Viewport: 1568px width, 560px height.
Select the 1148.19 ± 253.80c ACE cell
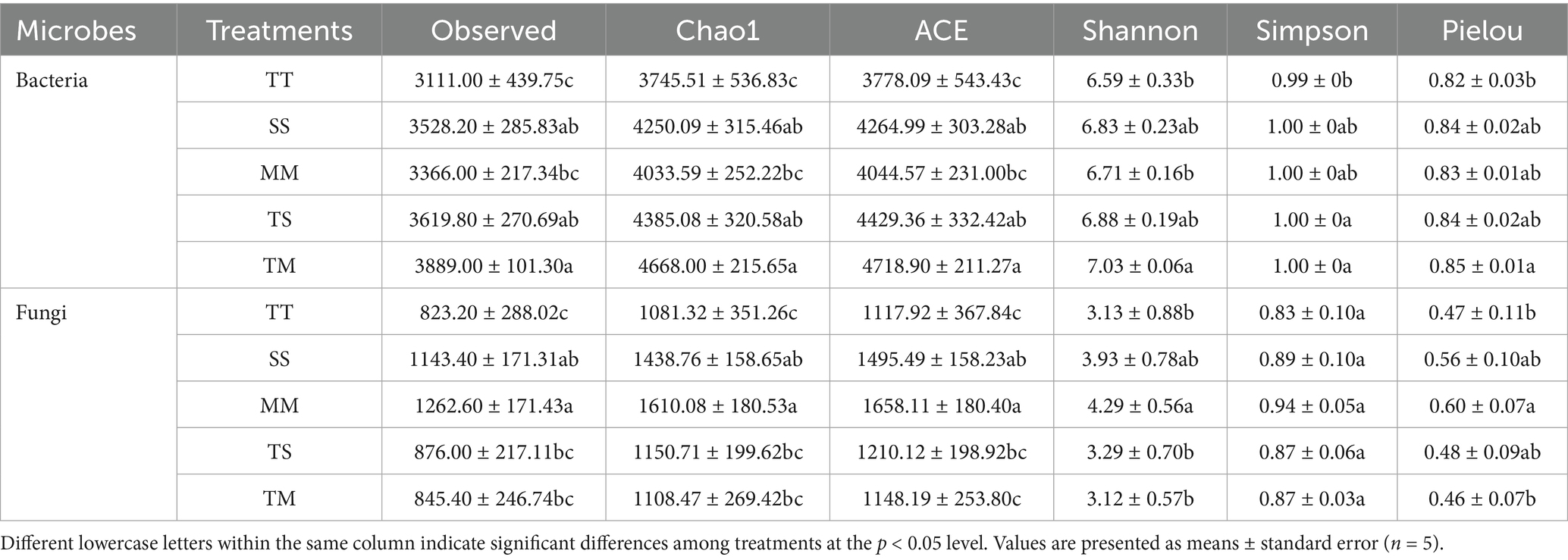(x=941, y=499)
